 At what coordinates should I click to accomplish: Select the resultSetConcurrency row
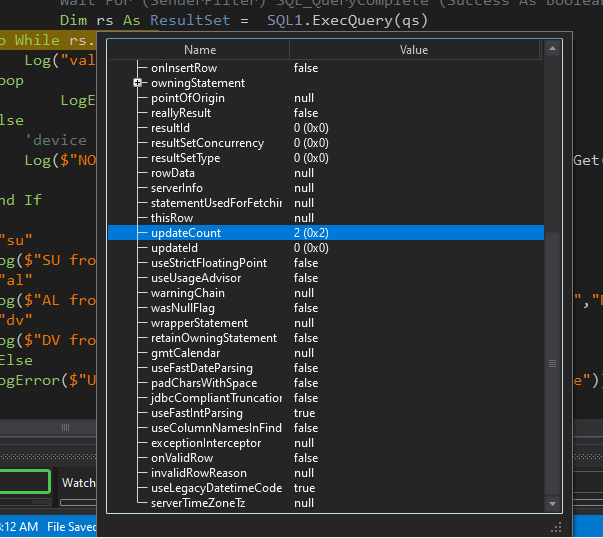pyautogui.click(x=326, y=143)
